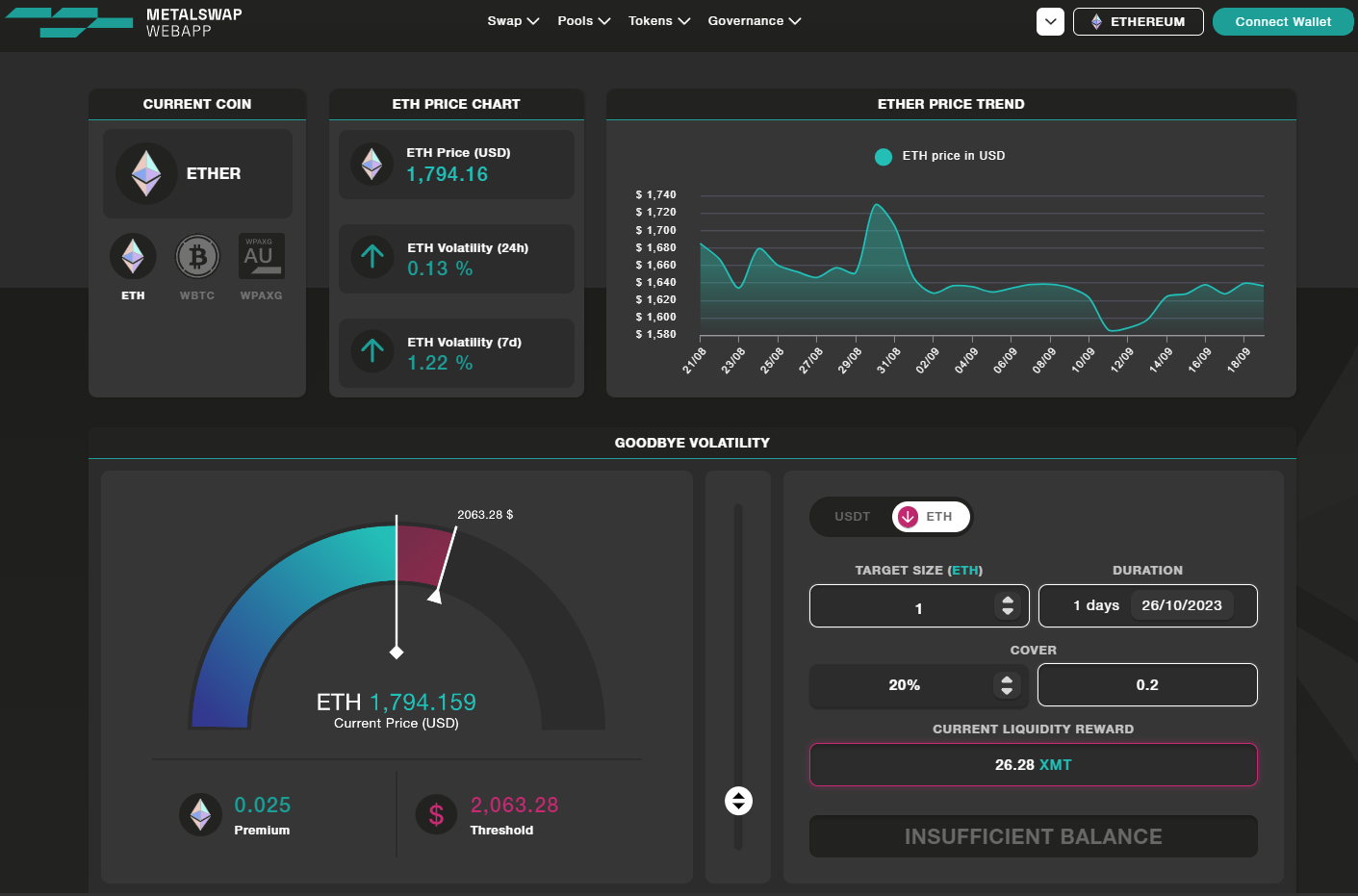This screenshot has width=1358, height=896.
Task: Open the Tokens menu
Action: 659,21
